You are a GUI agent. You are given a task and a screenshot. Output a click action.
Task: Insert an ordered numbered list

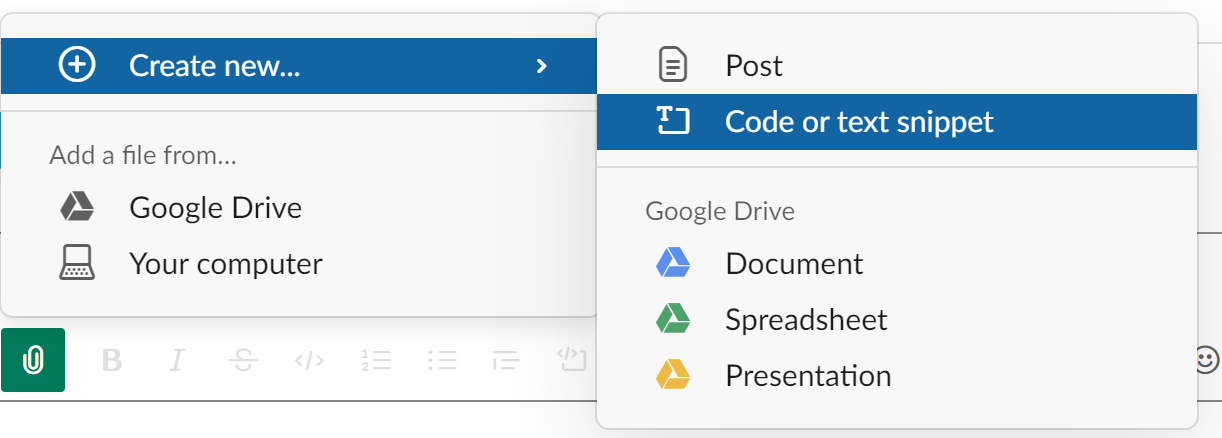[x=376, y=360]
